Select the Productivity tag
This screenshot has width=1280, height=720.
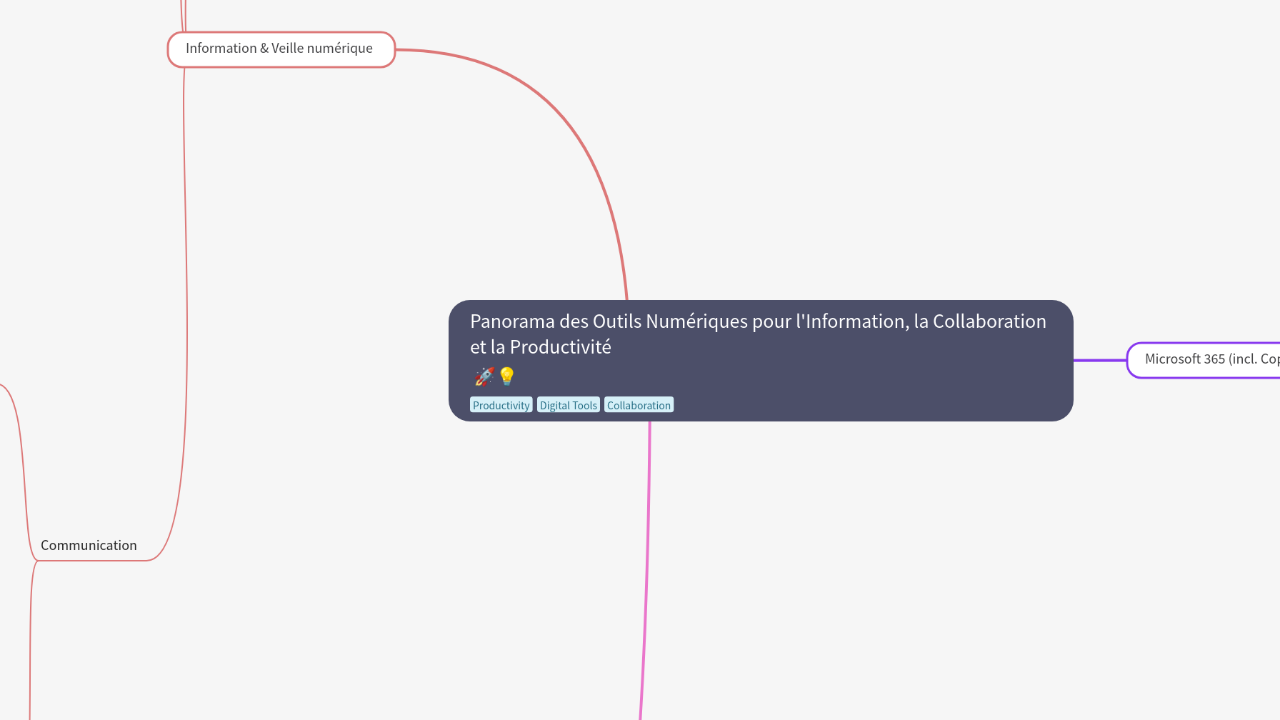[501, 405]
